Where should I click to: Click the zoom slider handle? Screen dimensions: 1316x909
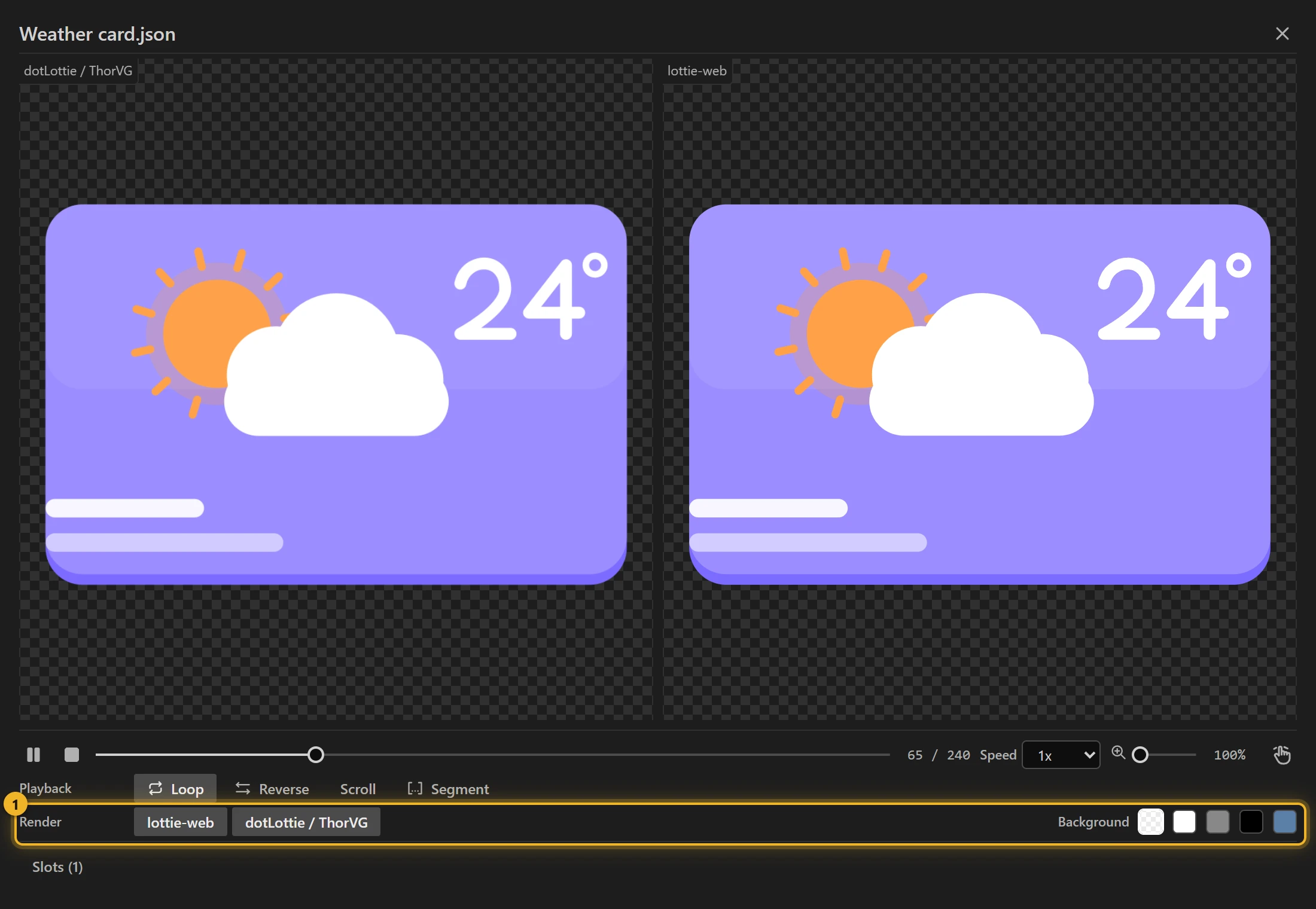point(1140,755)
